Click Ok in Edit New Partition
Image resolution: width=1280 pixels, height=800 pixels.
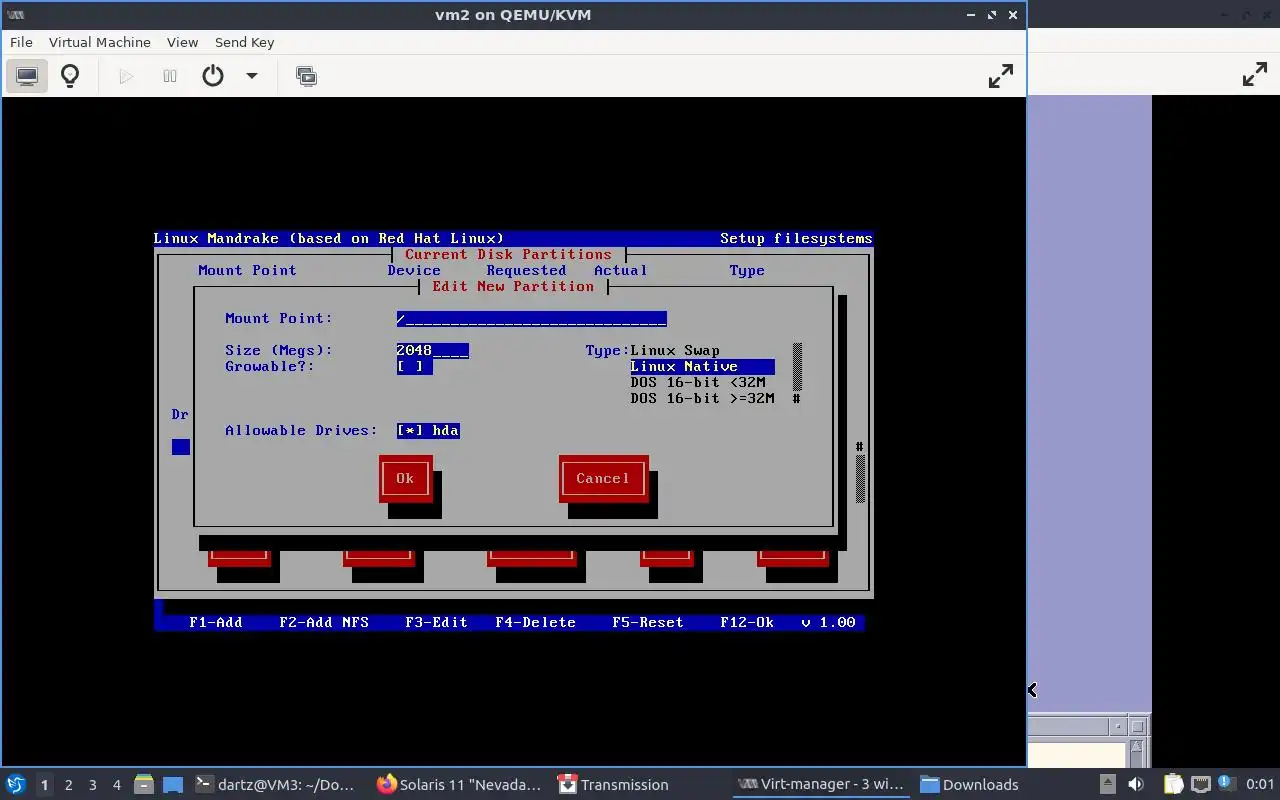(x=405, y=478)
